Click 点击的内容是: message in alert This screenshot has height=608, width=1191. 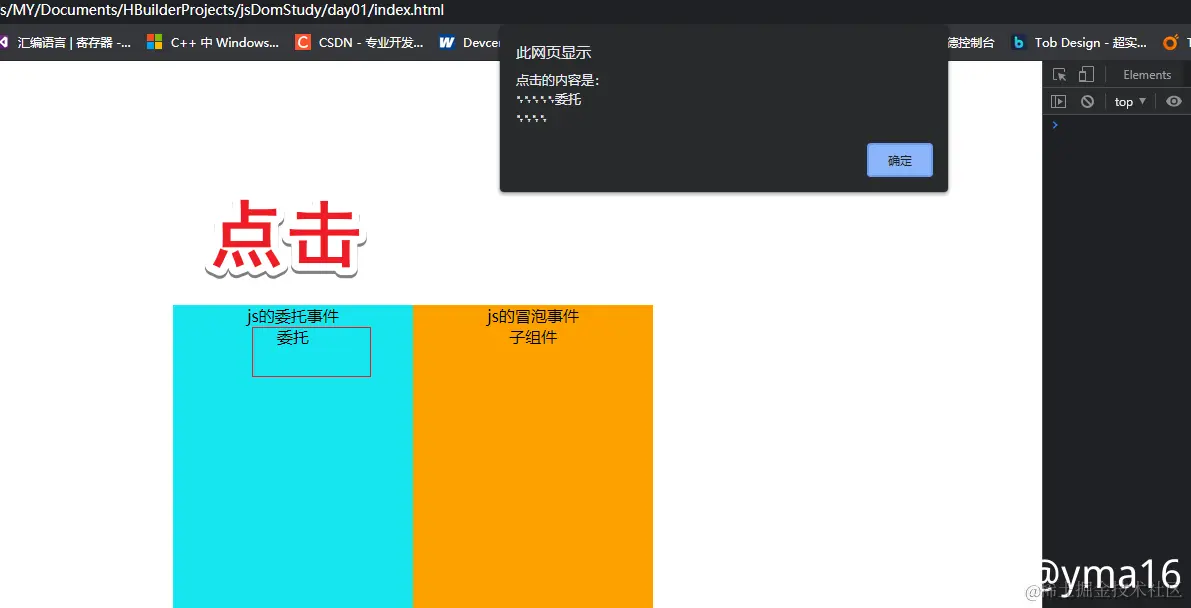click(558, 81)
